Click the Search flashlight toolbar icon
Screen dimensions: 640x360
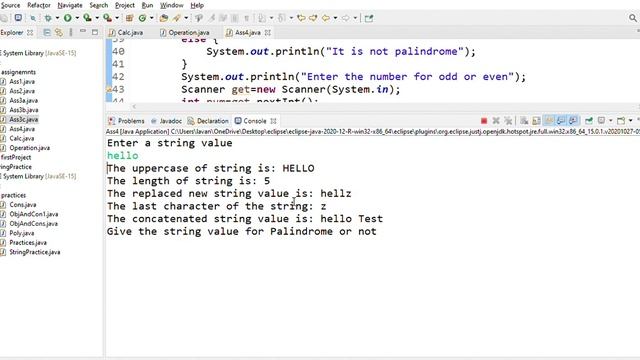coord(177,18)
